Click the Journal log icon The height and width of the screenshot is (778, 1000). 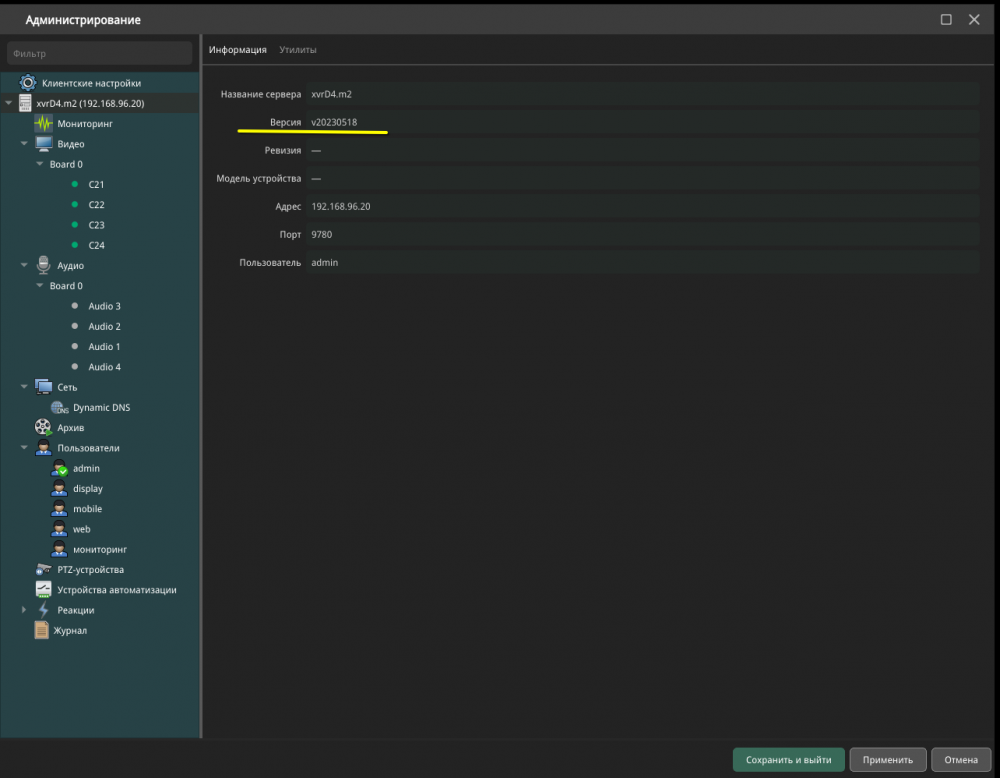pos(42,631)
